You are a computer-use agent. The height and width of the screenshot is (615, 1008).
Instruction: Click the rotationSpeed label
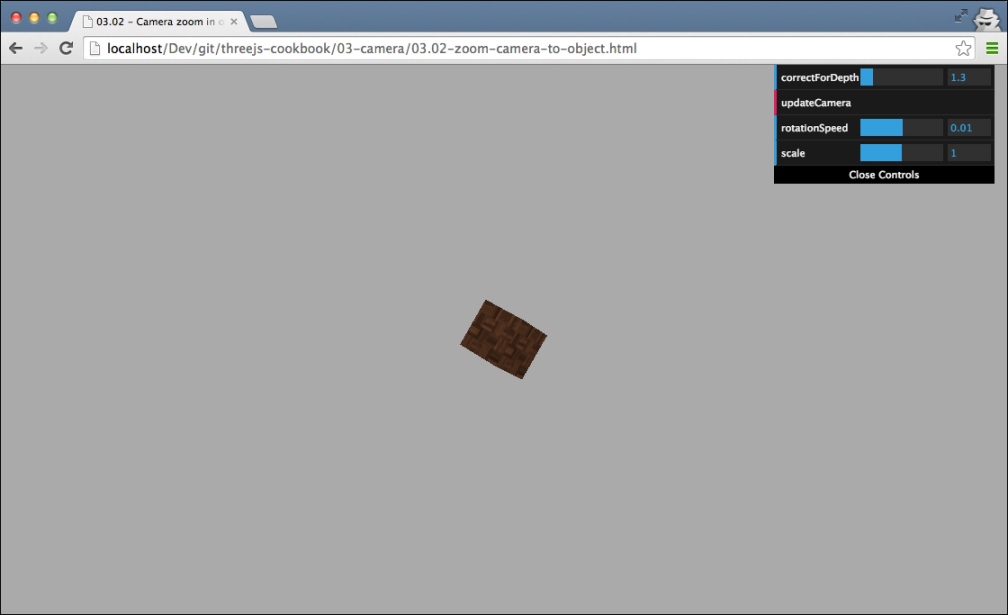[x=814, y=128]
